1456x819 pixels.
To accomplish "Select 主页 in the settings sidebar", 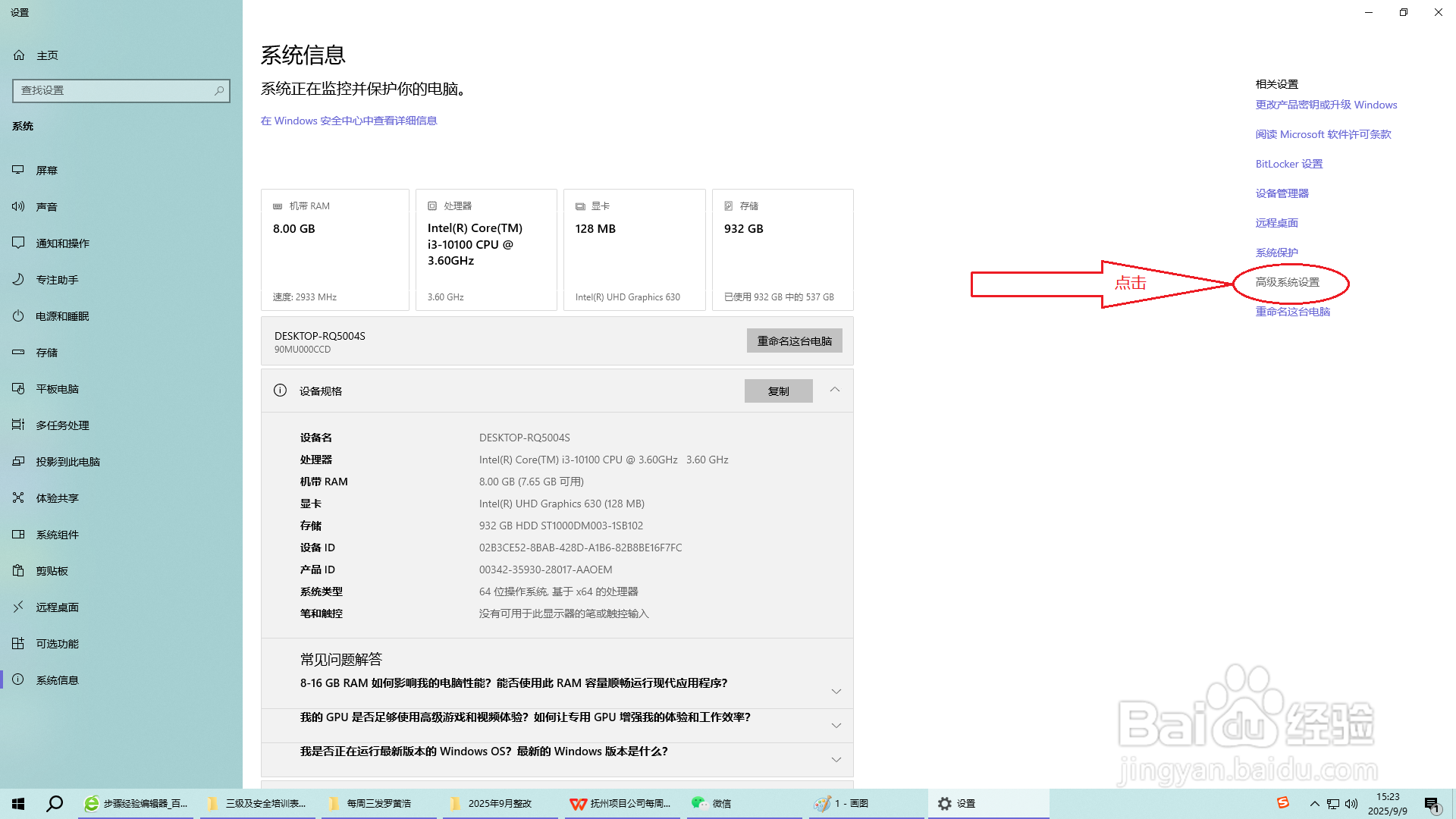I will [x=48, y=55].
